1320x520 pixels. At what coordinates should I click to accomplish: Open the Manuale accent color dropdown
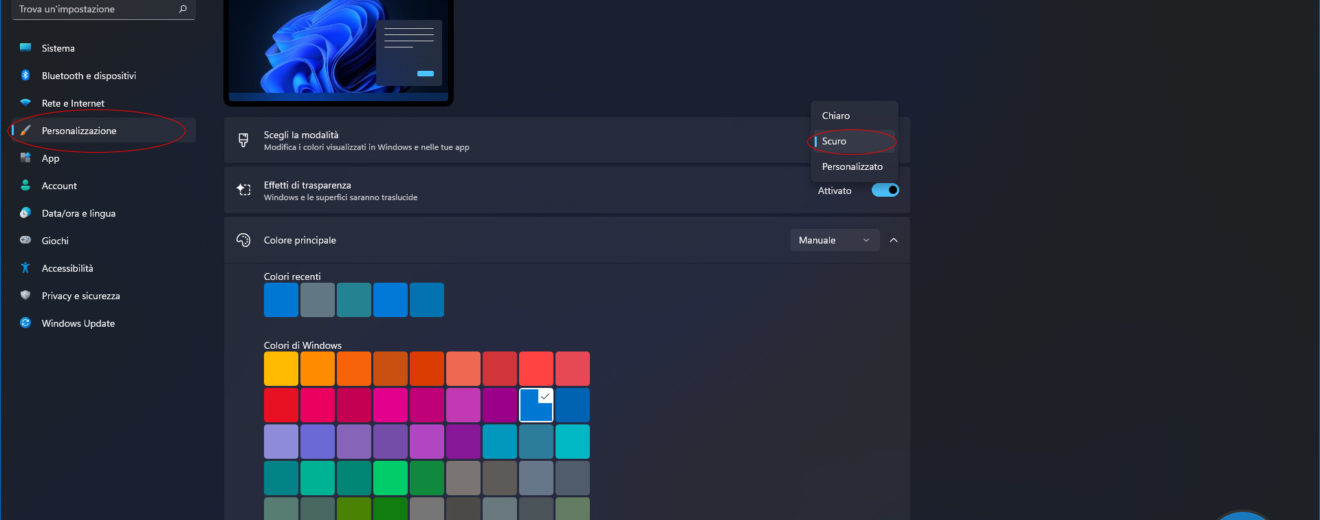[x=835, y=240]
